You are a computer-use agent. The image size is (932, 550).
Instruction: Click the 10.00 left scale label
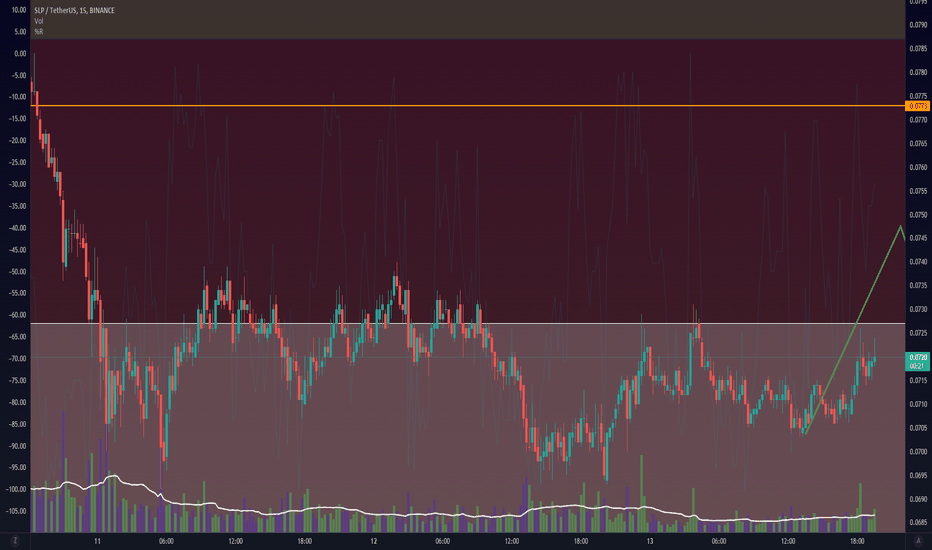tap(19, 10)
